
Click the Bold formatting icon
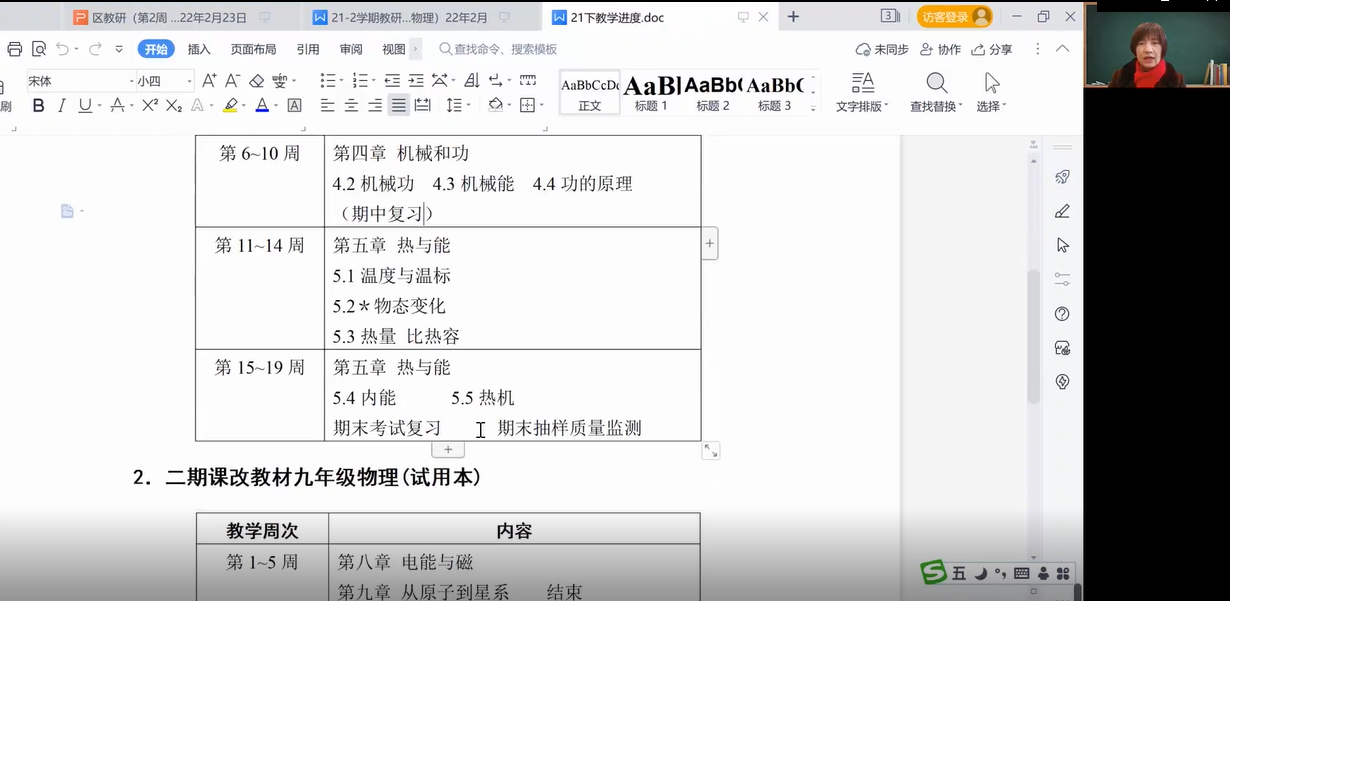pos(38,106)
